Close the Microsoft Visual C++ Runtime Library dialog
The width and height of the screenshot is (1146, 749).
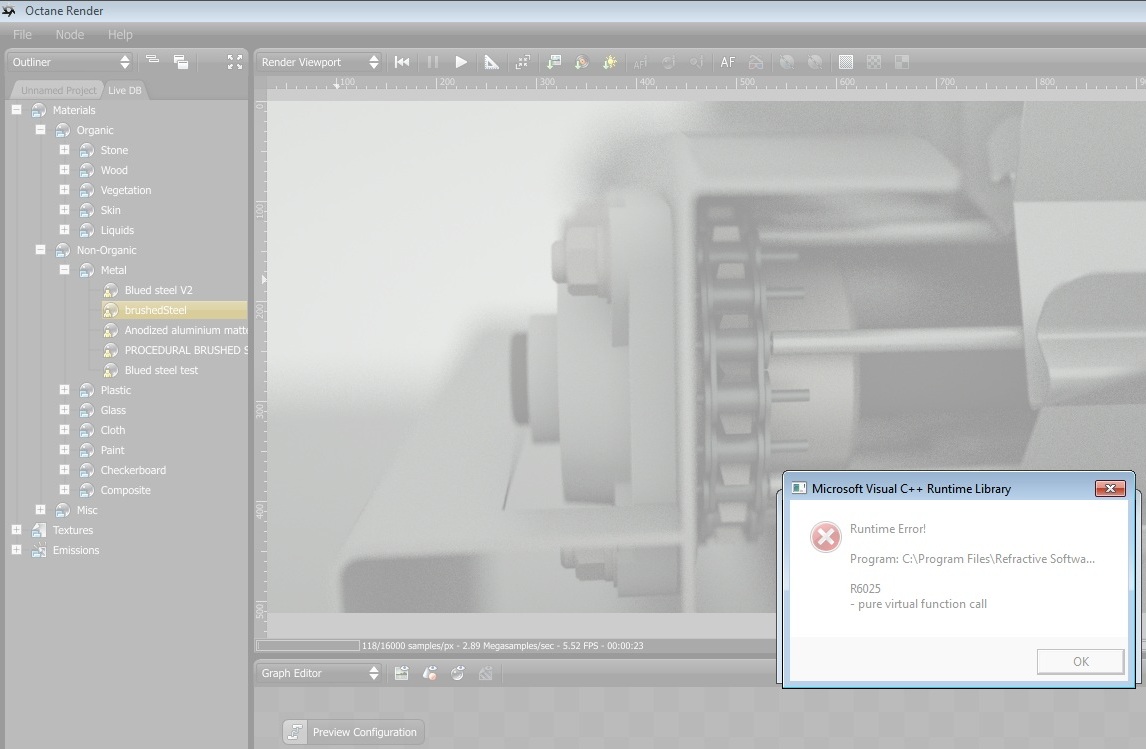pos(1110,488)
